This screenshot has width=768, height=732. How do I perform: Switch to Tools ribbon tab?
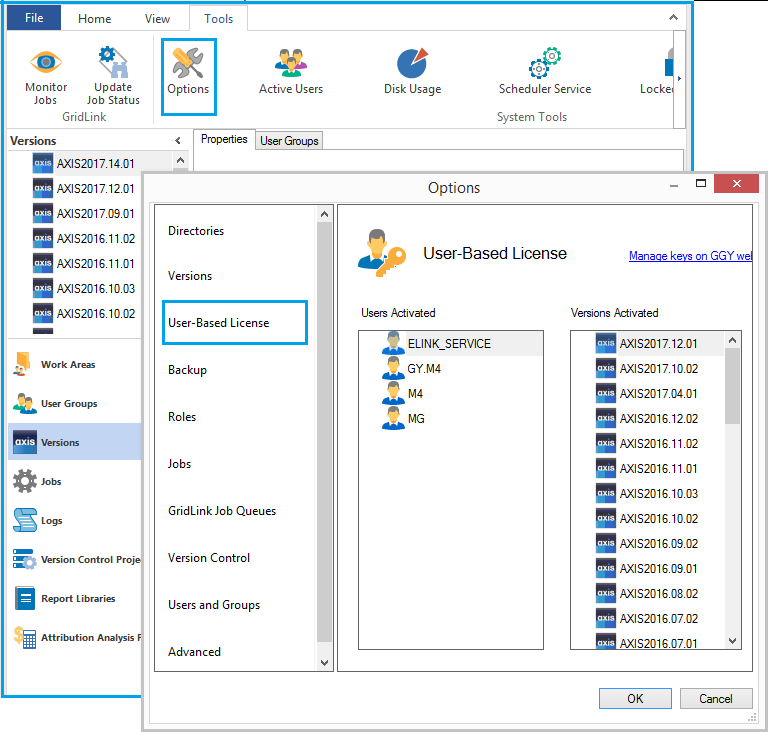218,19
